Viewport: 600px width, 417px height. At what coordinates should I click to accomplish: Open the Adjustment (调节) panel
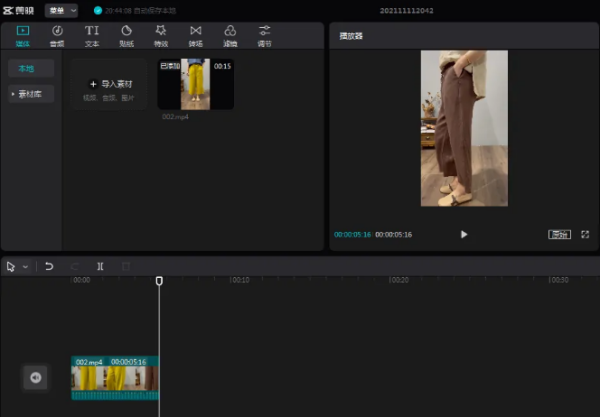(x=264, y=35)
